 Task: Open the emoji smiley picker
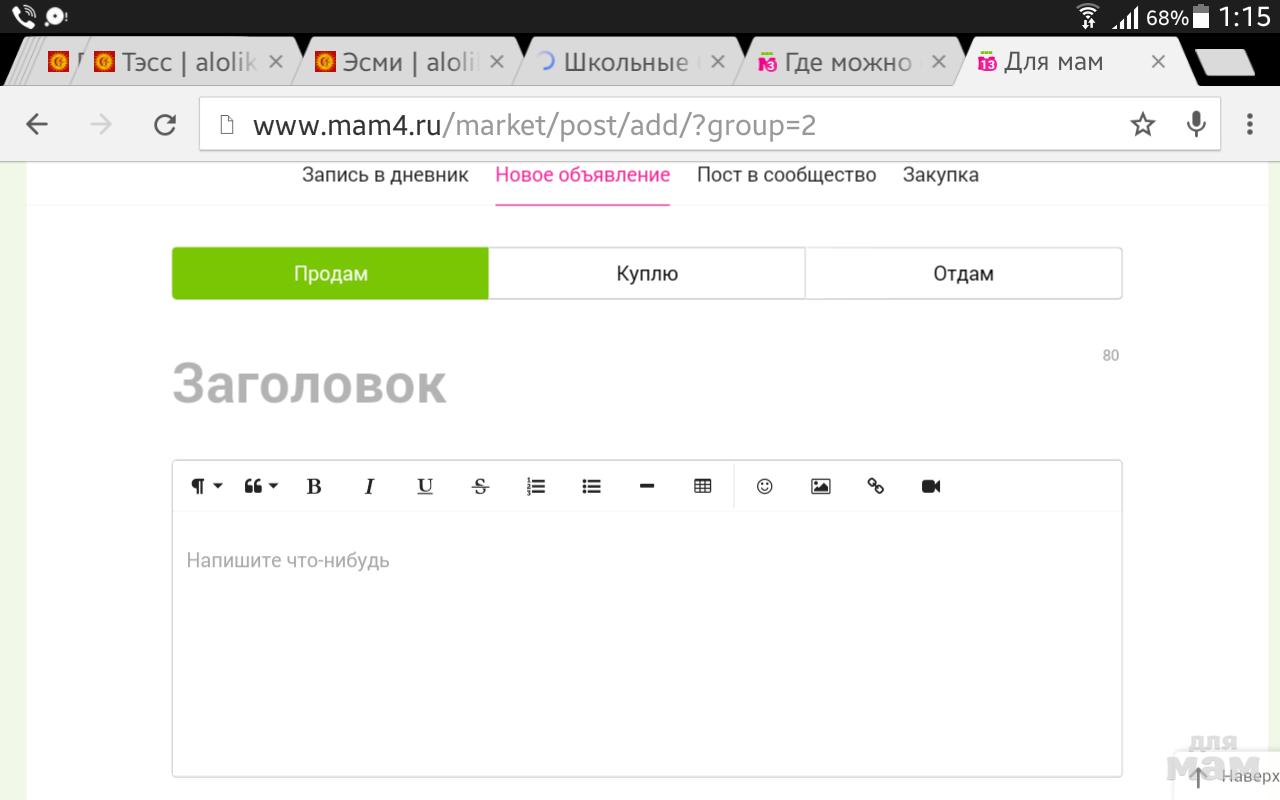(765, 487)
